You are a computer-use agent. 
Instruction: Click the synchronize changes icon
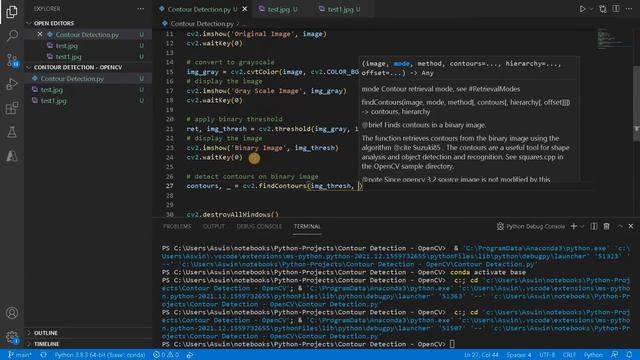[x=43, y=355]
